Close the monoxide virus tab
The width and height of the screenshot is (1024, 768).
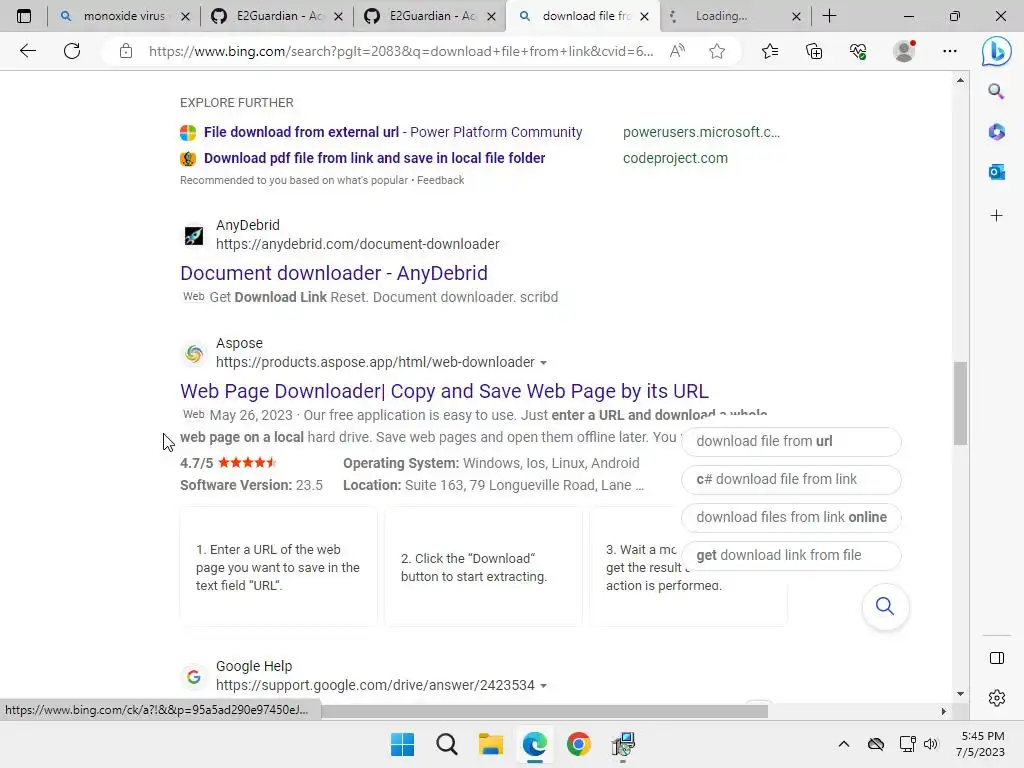185,17
